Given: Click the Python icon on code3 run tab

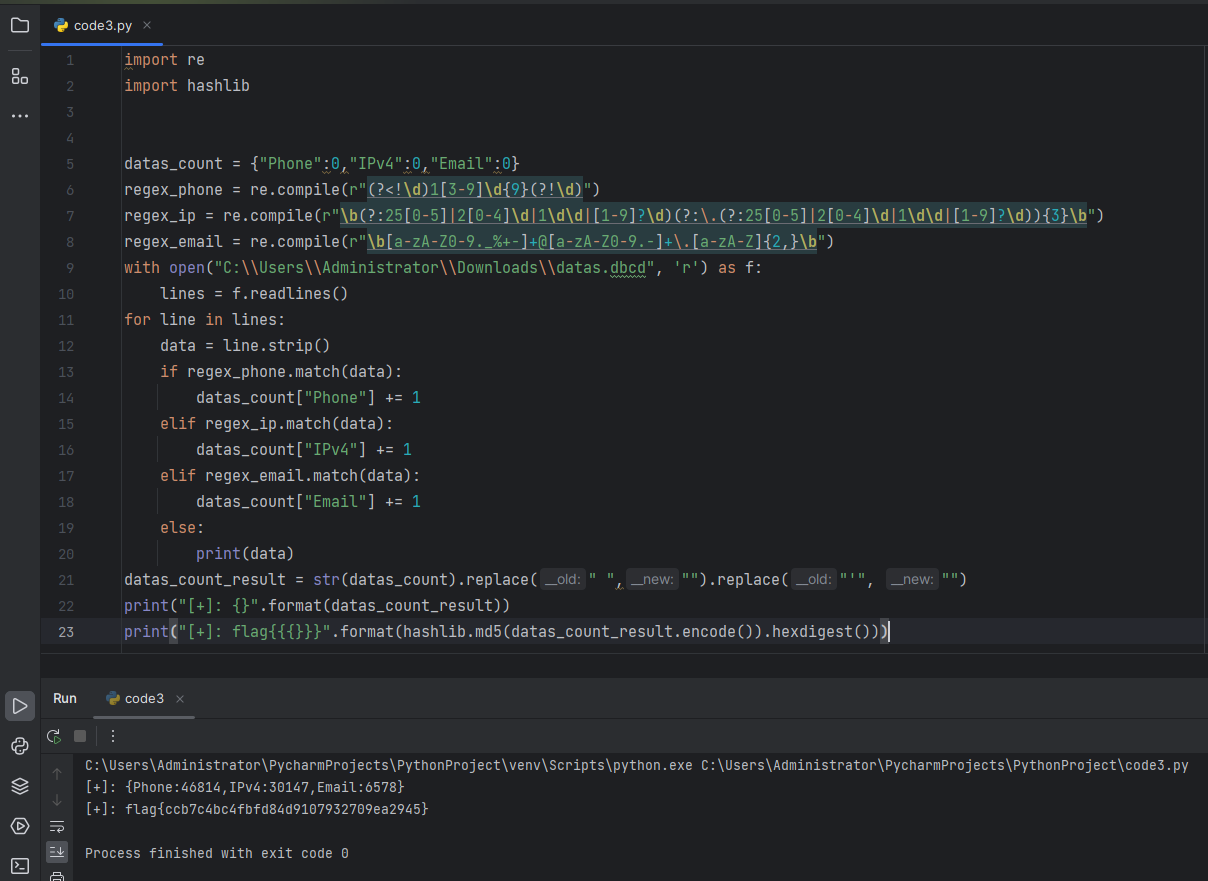Looking at the screenshot, I should [x=113, y=699].
